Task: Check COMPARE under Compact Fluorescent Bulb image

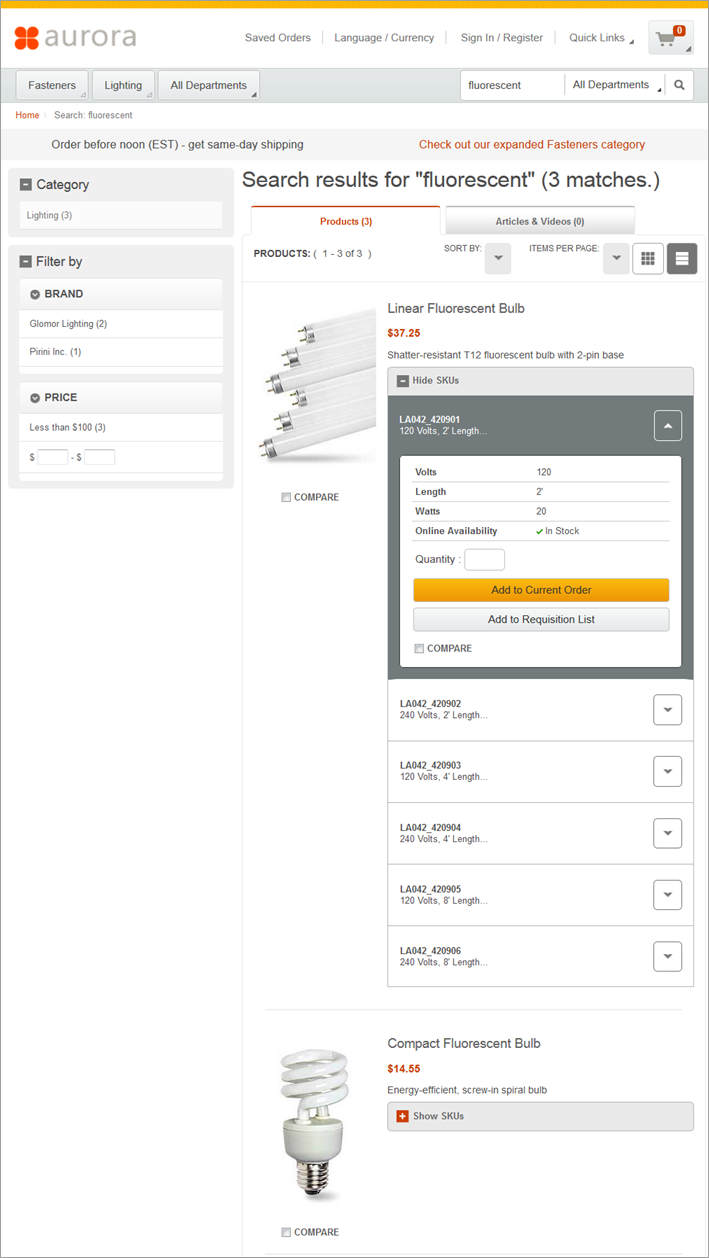Action: [x=286, y=1232]
